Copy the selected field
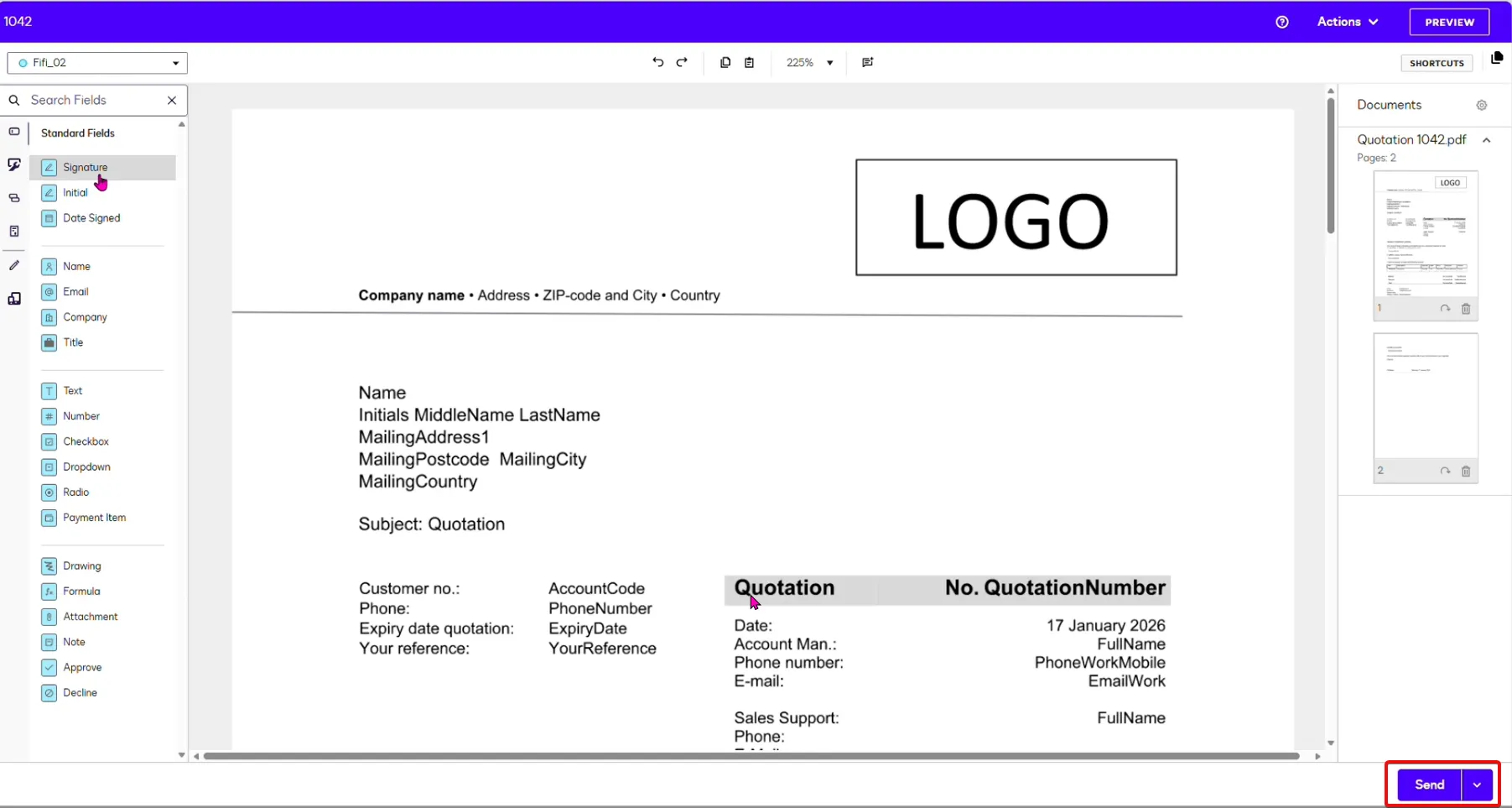The height and width of the screenshot is (808, 1512). click(x=725, y=62)
